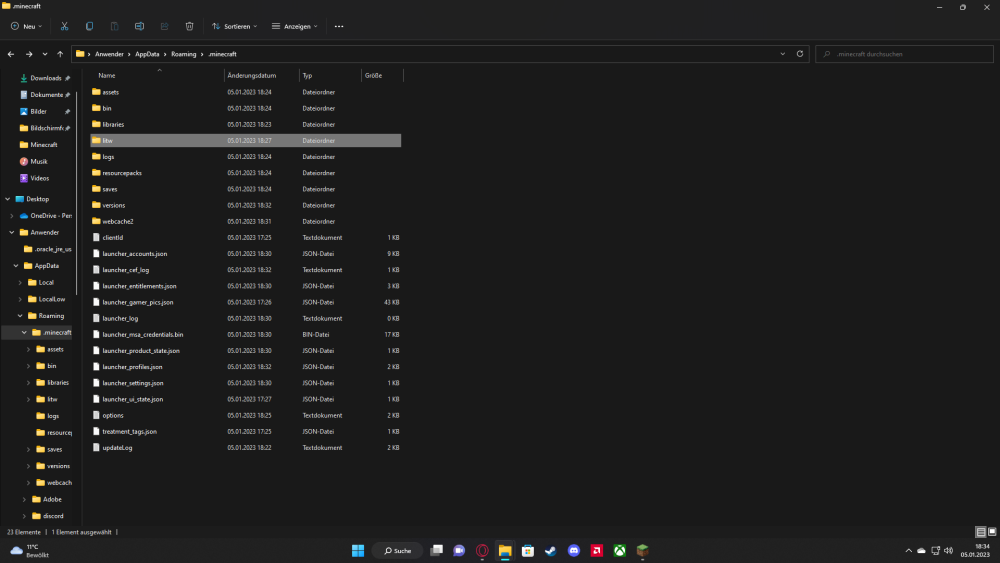The image size is (1000, 563).
Task: Open the Chat app on taskbar
Action: [459, 550]
